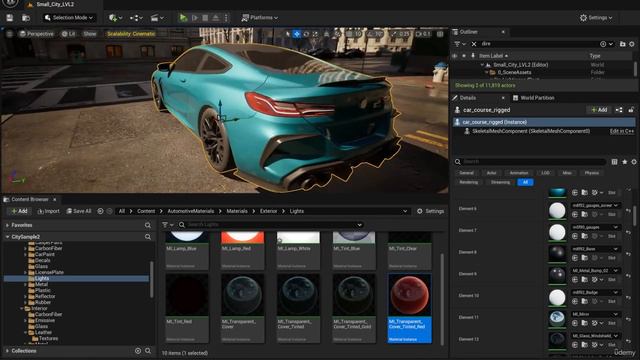Image resolution: width=640 pixels, height=360 pixels.
Task: Select the translate gizmo tool in viewport
Action: [297, 34]
